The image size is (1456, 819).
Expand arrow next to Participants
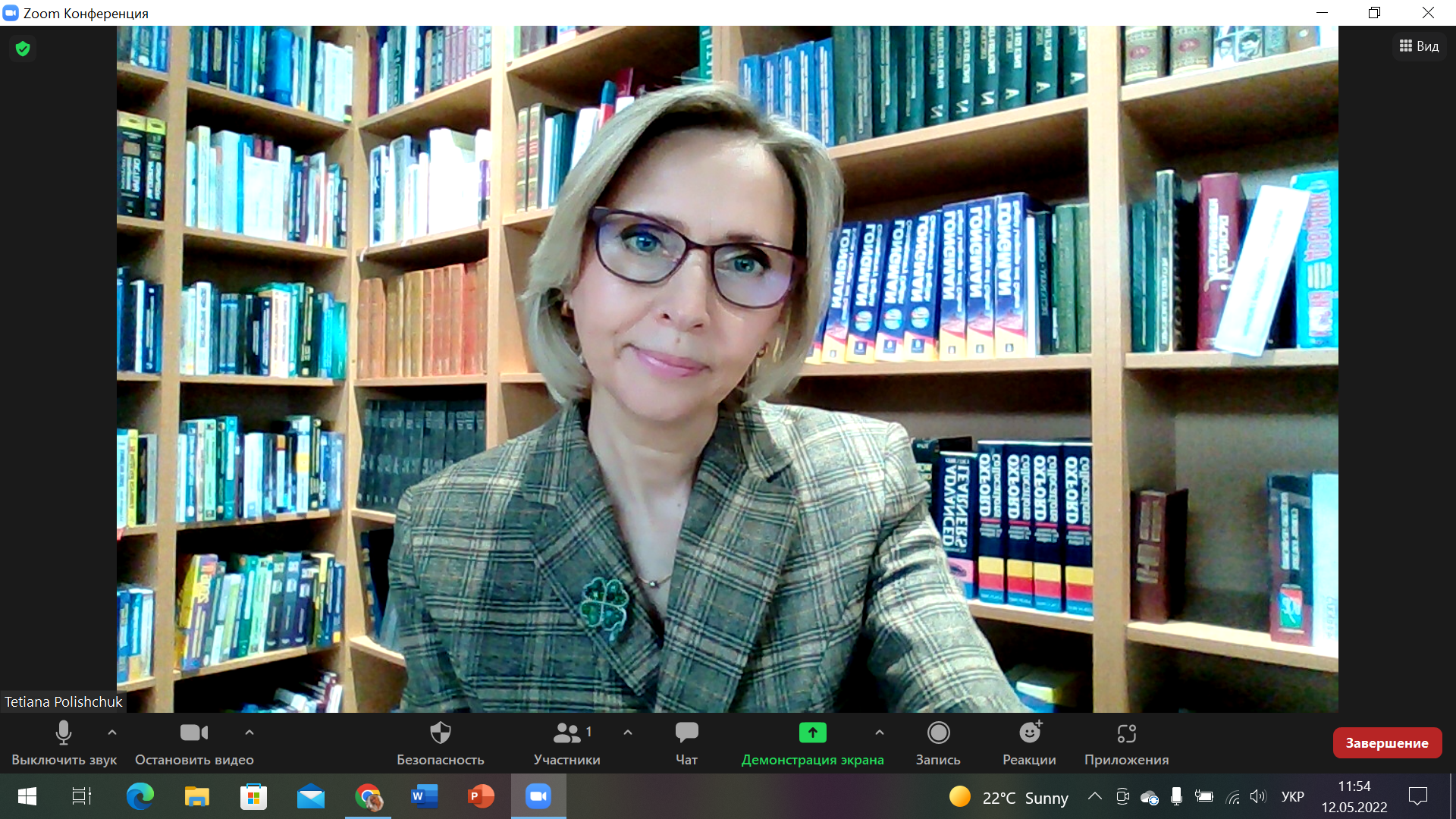point(628,733)
